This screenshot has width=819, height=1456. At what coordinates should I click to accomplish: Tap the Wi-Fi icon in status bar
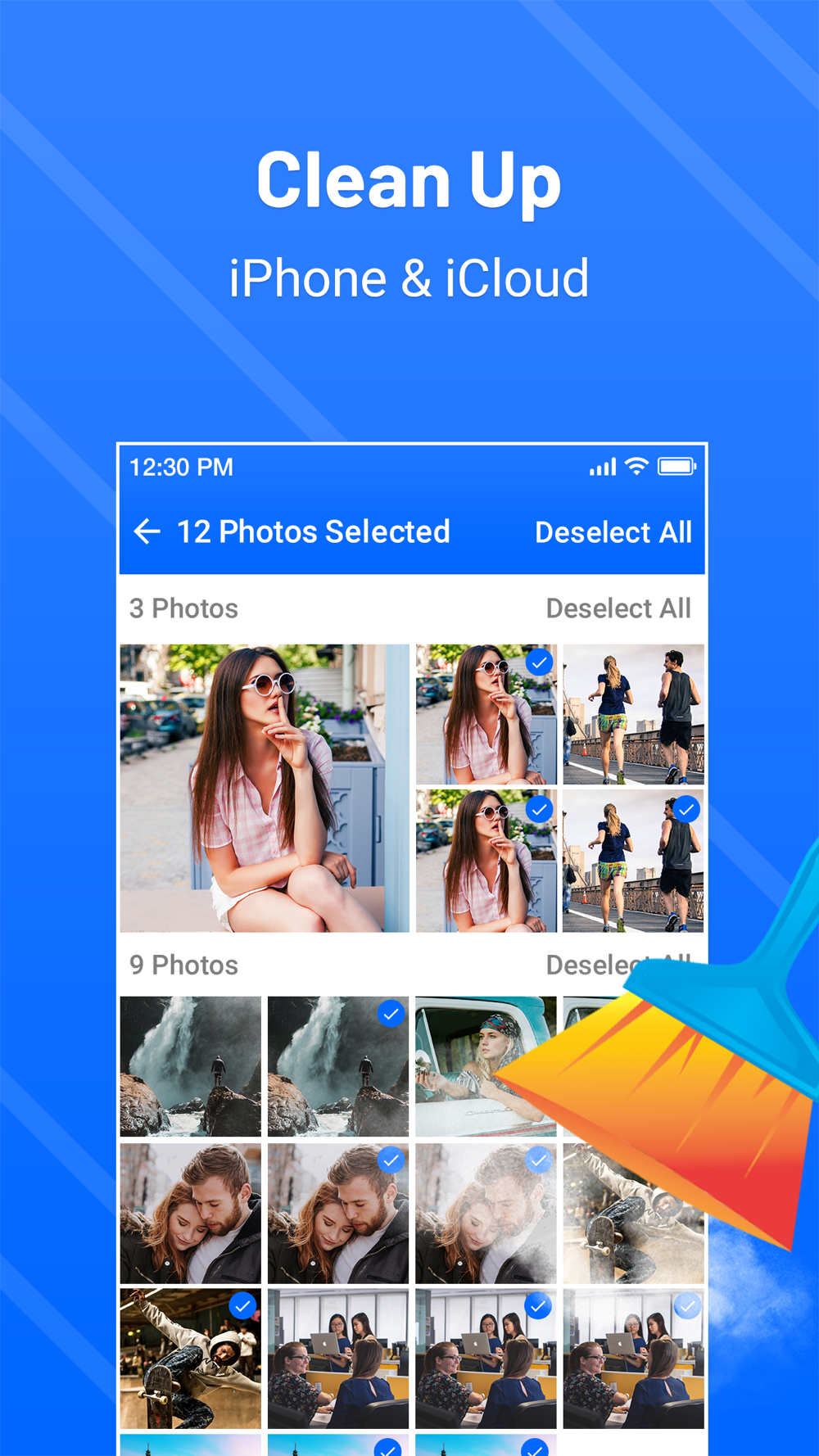point(636,466)
